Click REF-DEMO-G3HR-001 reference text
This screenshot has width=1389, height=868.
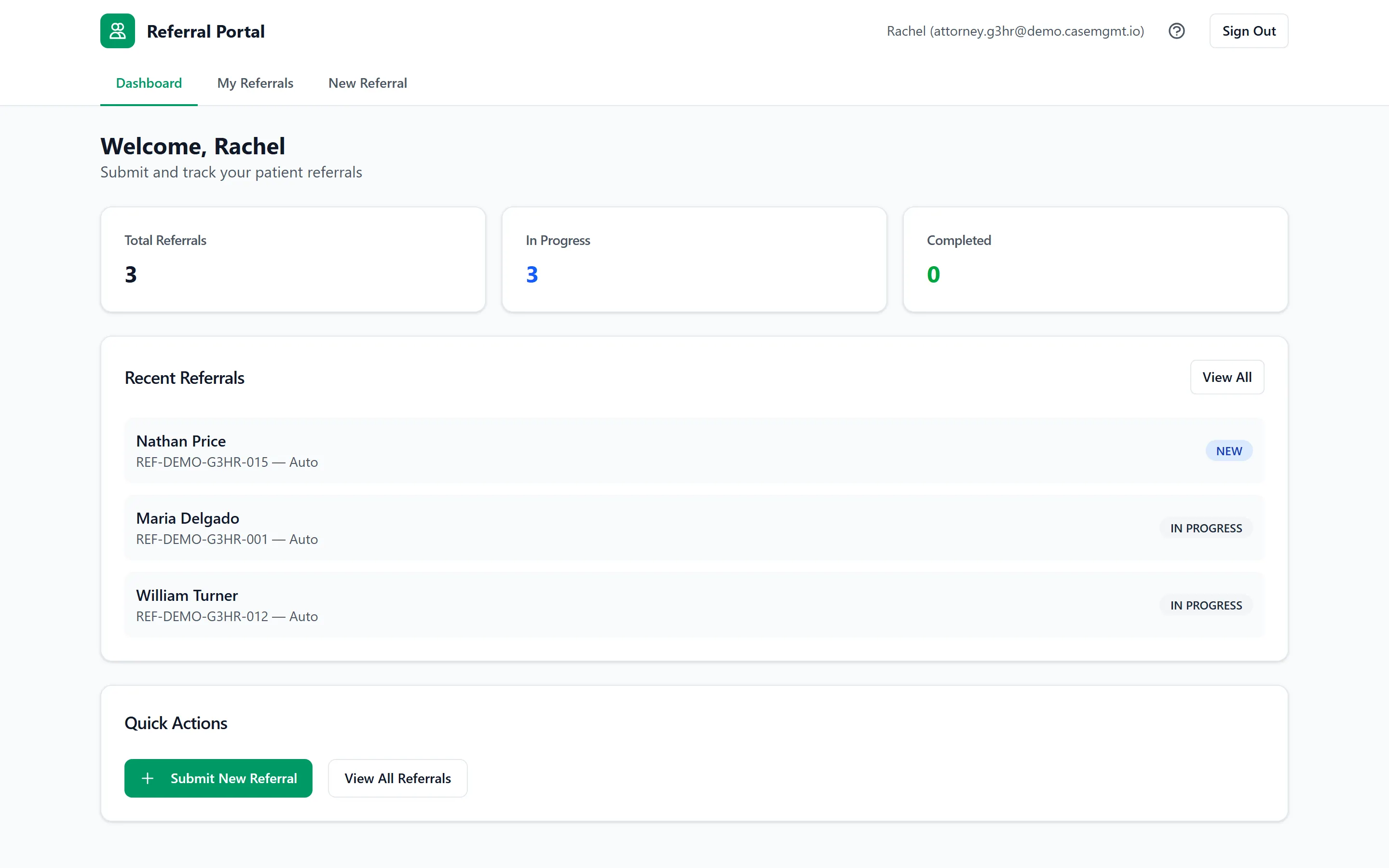coord(202,539)
